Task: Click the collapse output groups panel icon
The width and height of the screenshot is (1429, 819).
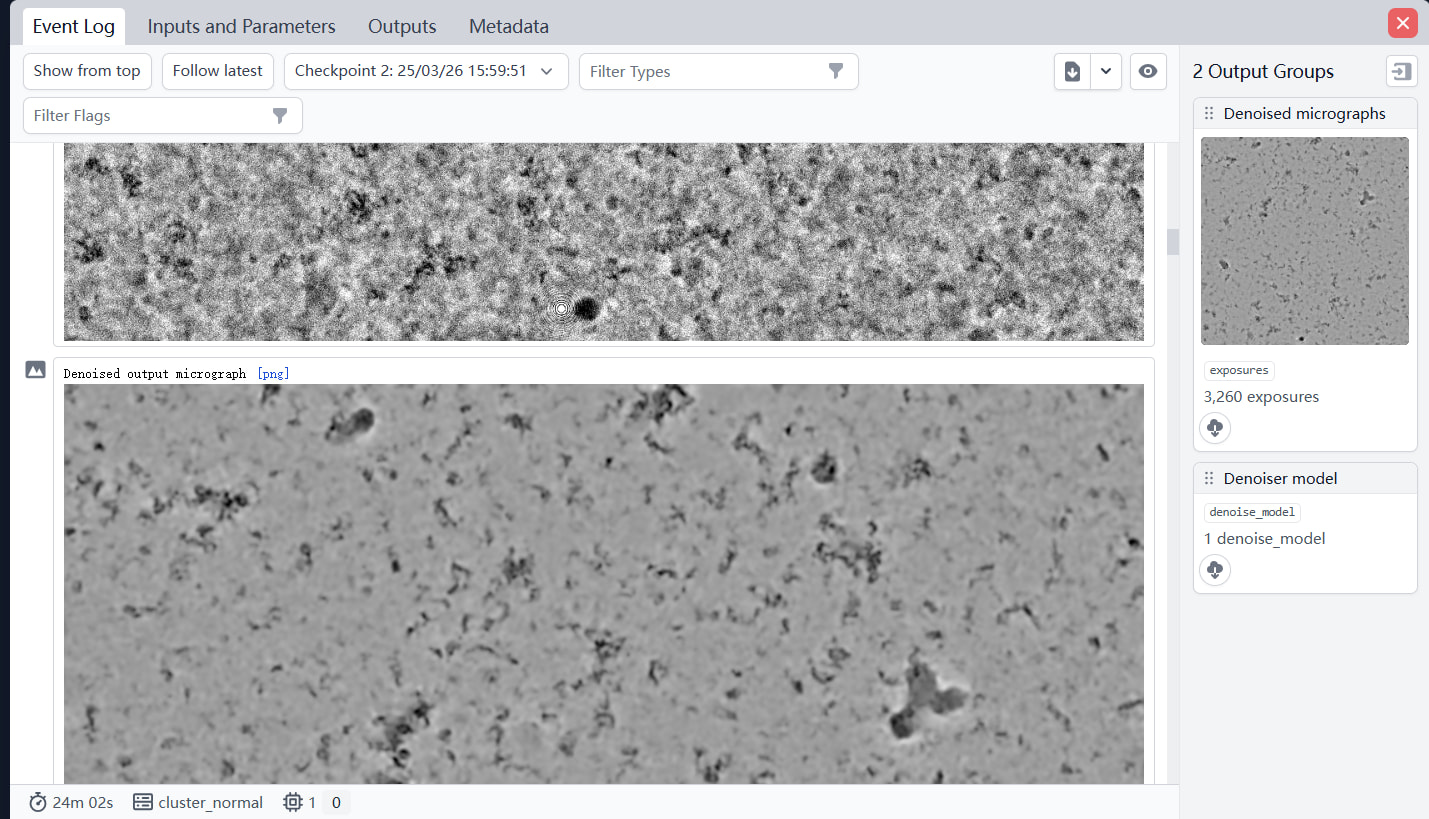Action: point(1401,71)
